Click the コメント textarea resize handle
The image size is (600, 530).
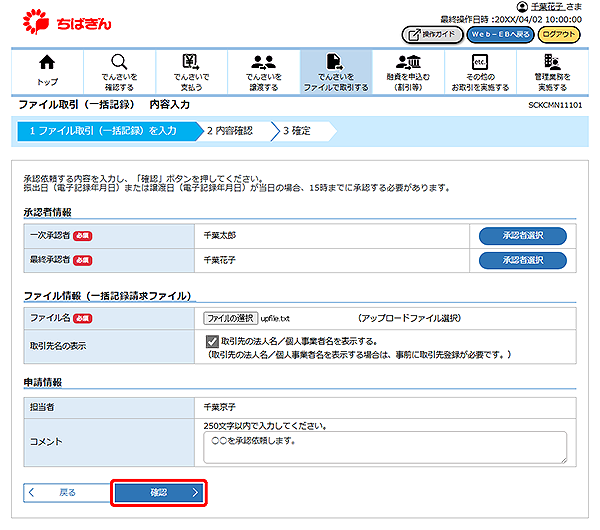tap(564, 460)
